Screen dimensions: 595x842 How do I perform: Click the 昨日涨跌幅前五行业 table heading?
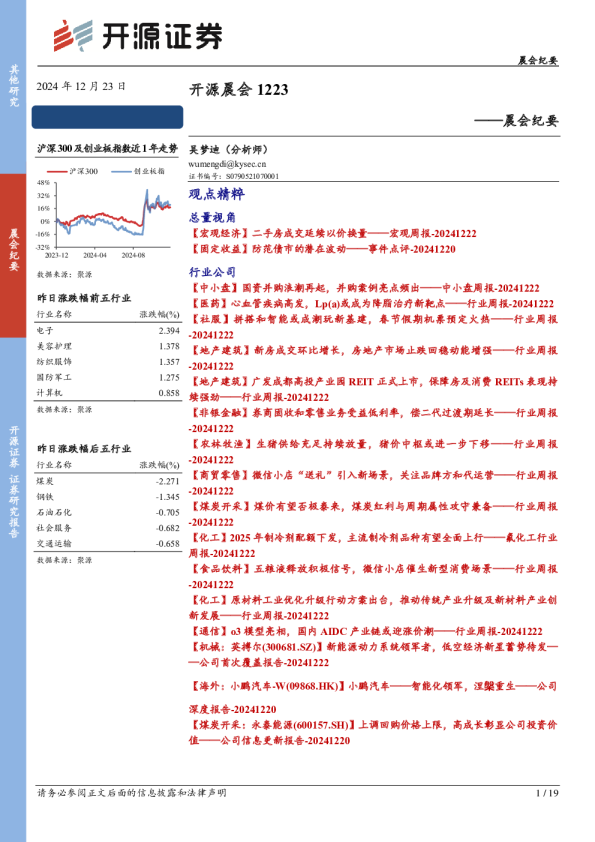pos(84,298)
